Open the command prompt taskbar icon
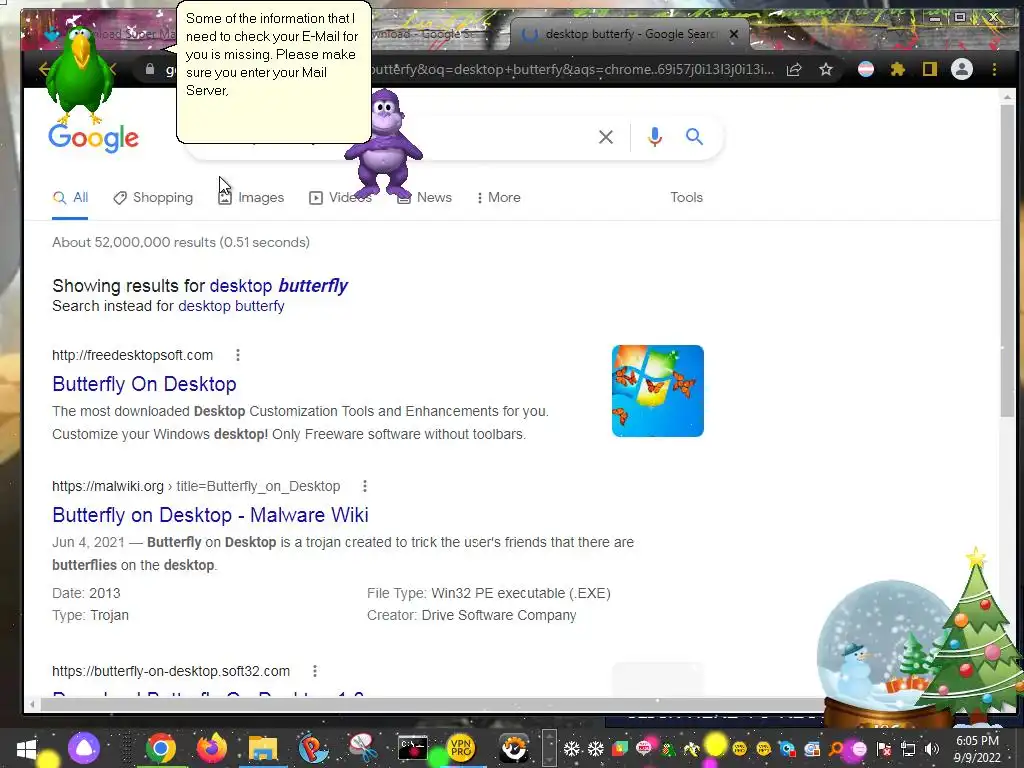Image resolution: width=1024 pixels, height=768 pixels. pos(413,748)
